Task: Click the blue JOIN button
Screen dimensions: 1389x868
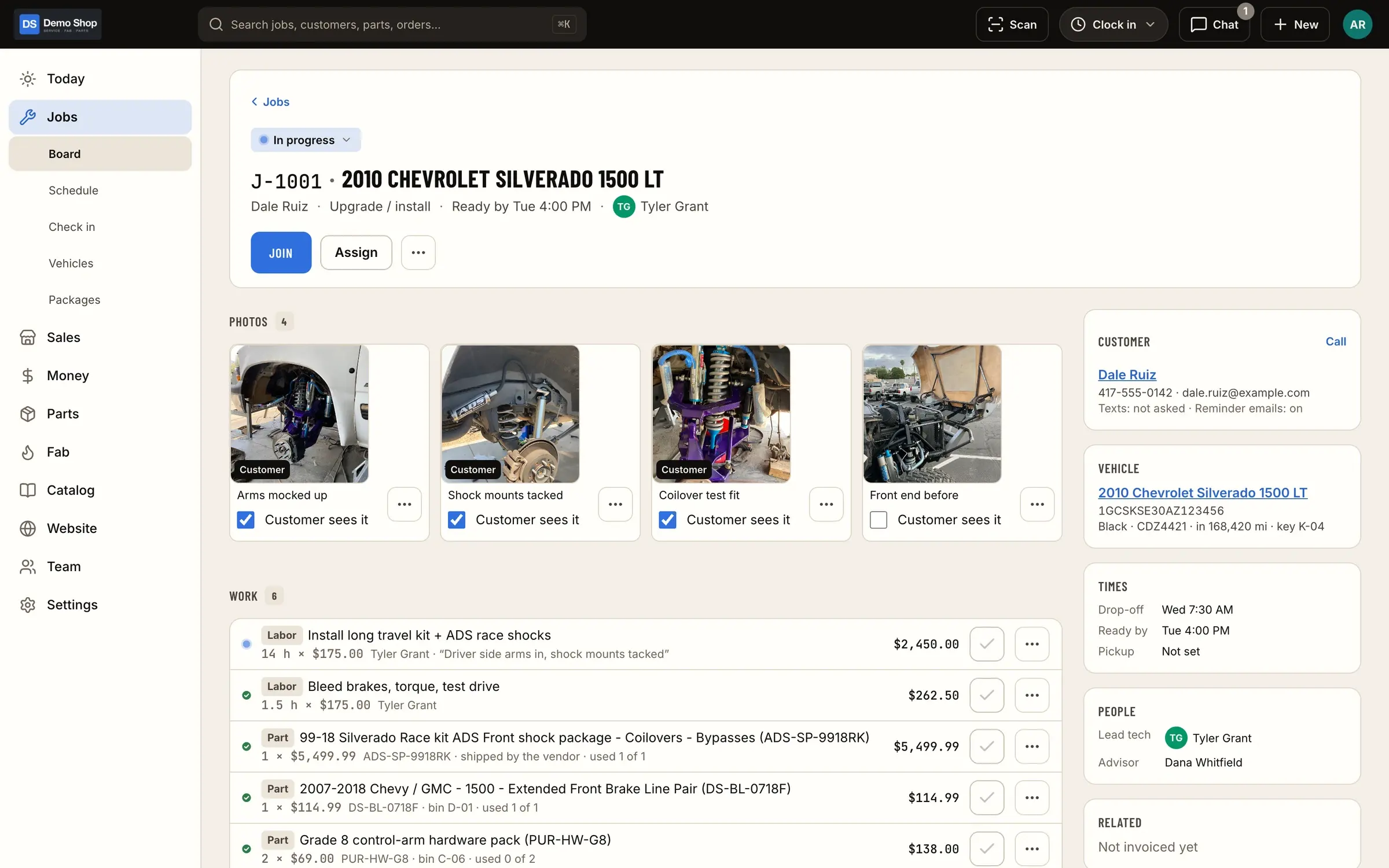Action: (281, 252)
